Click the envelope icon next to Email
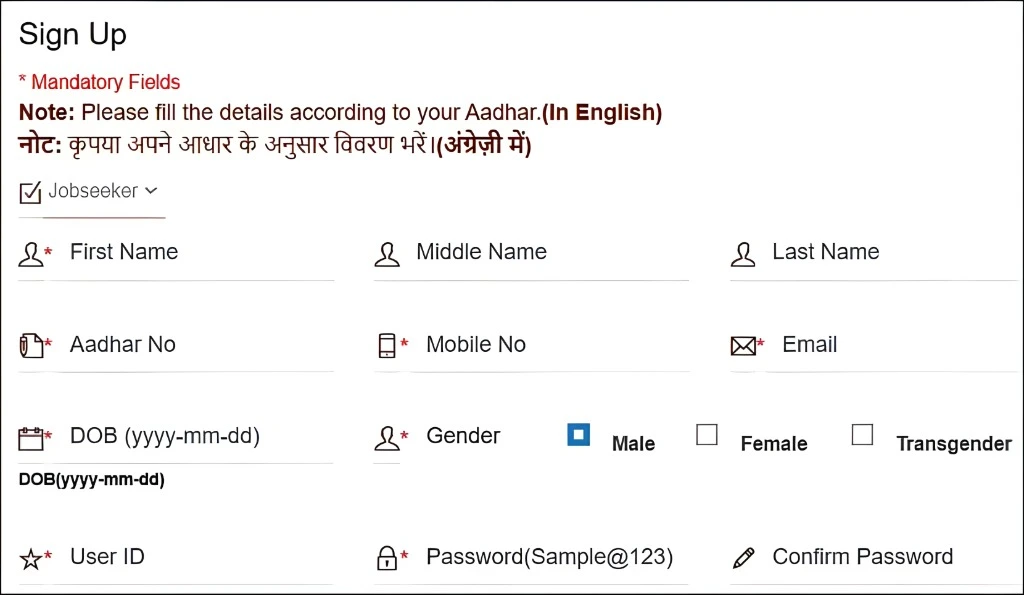Viewport: 1024px width, 595px height. (x=744, y=344)
